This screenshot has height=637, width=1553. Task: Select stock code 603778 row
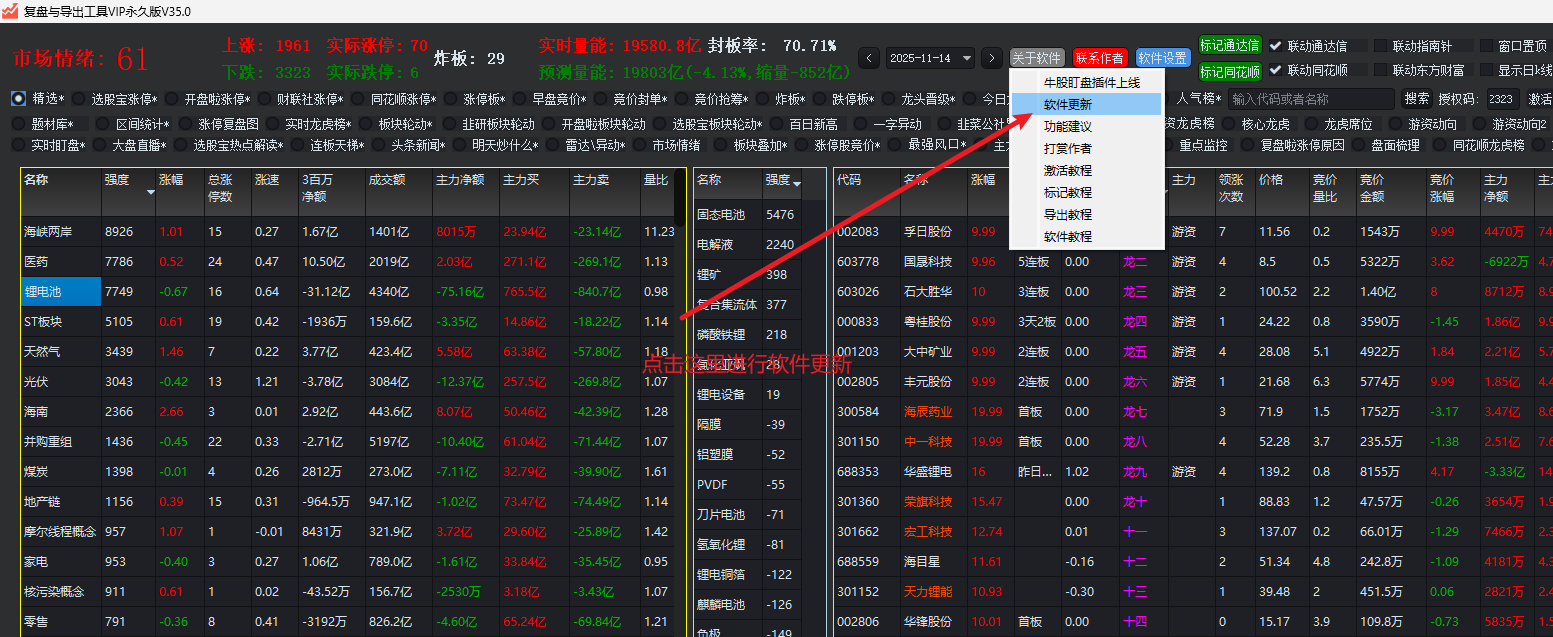tap(1192, 262)
